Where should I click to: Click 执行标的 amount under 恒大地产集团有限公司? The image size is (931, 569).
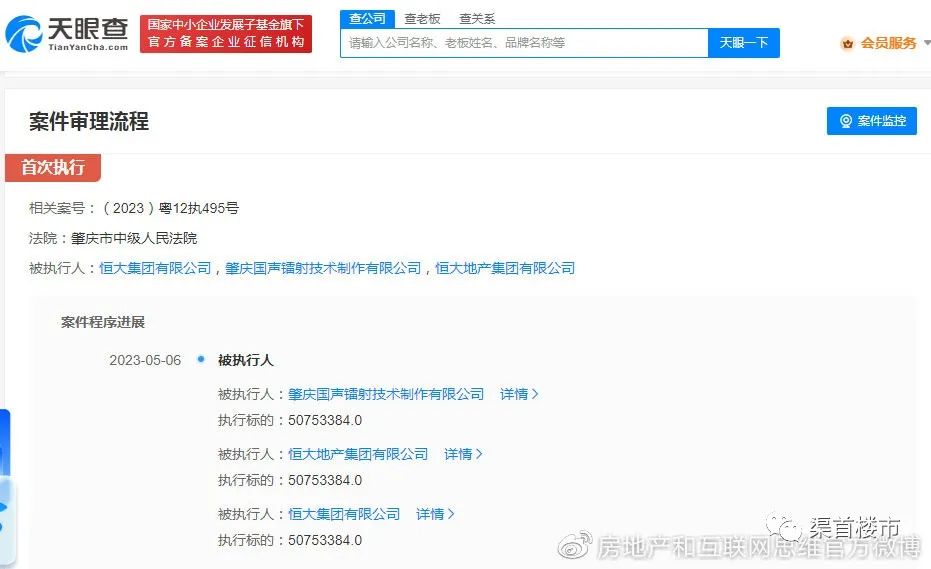tap(325, 481)
